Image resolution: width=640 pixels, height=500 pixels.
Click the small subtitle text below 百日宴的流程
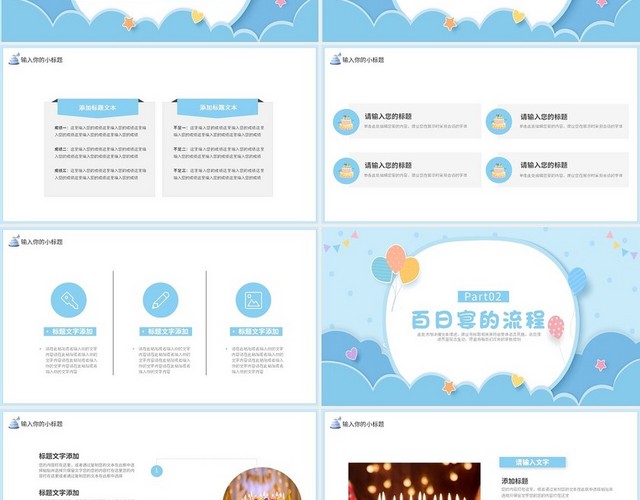(478, 336)
